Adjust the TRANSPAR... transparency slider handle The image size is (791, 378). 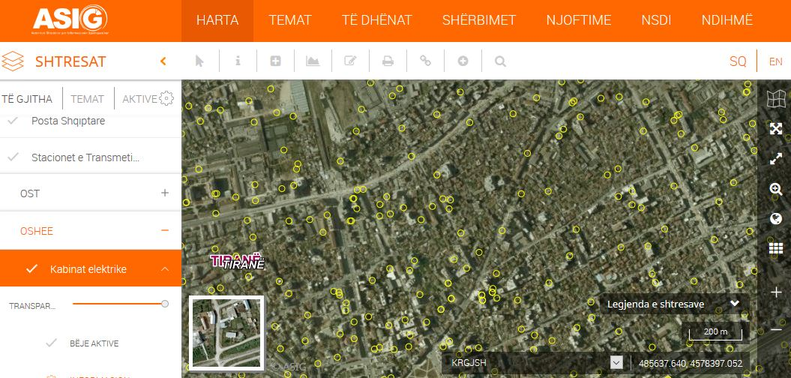pos(164,304)
